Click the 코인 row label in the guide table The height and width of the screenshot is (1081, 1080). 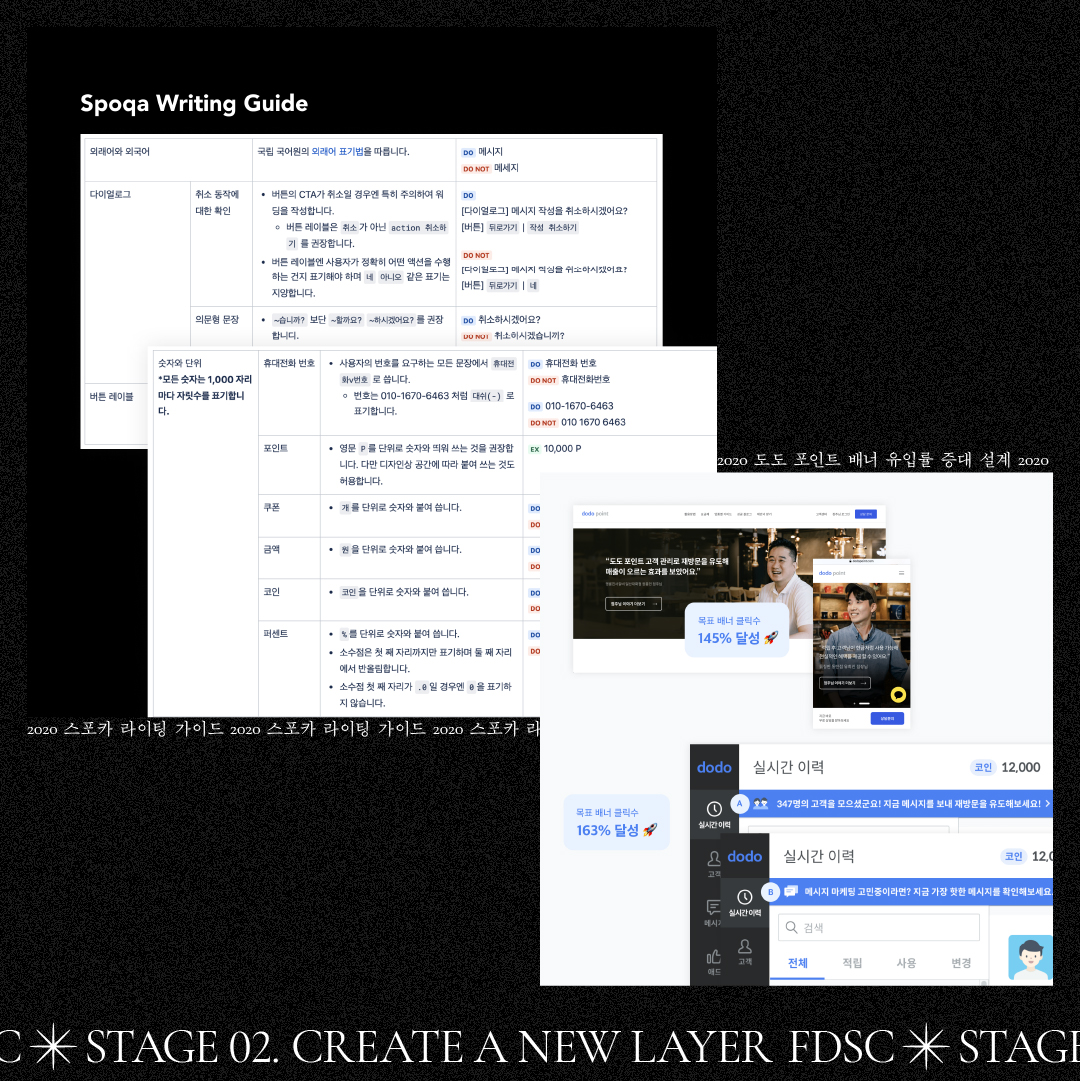[272, 592]
